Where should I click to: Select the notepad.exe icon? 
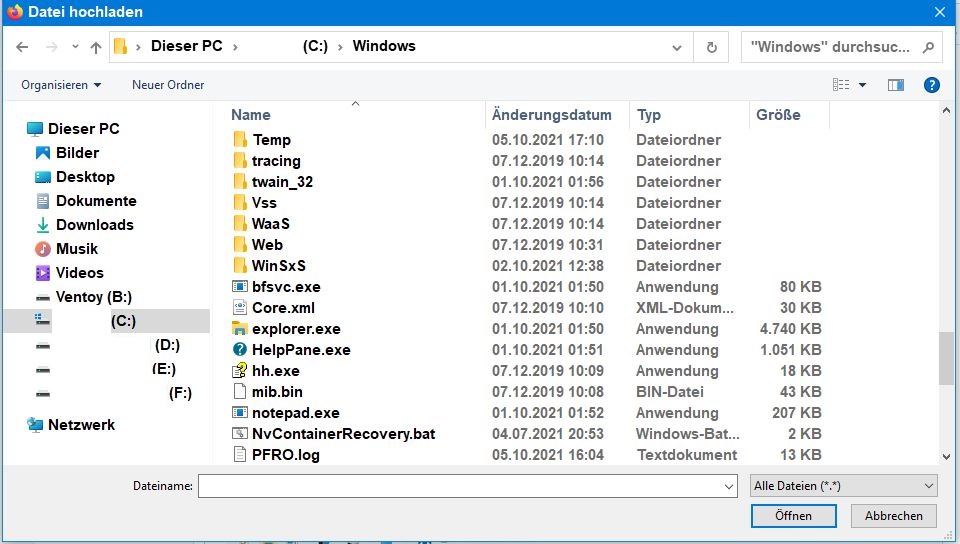[240, 412]
